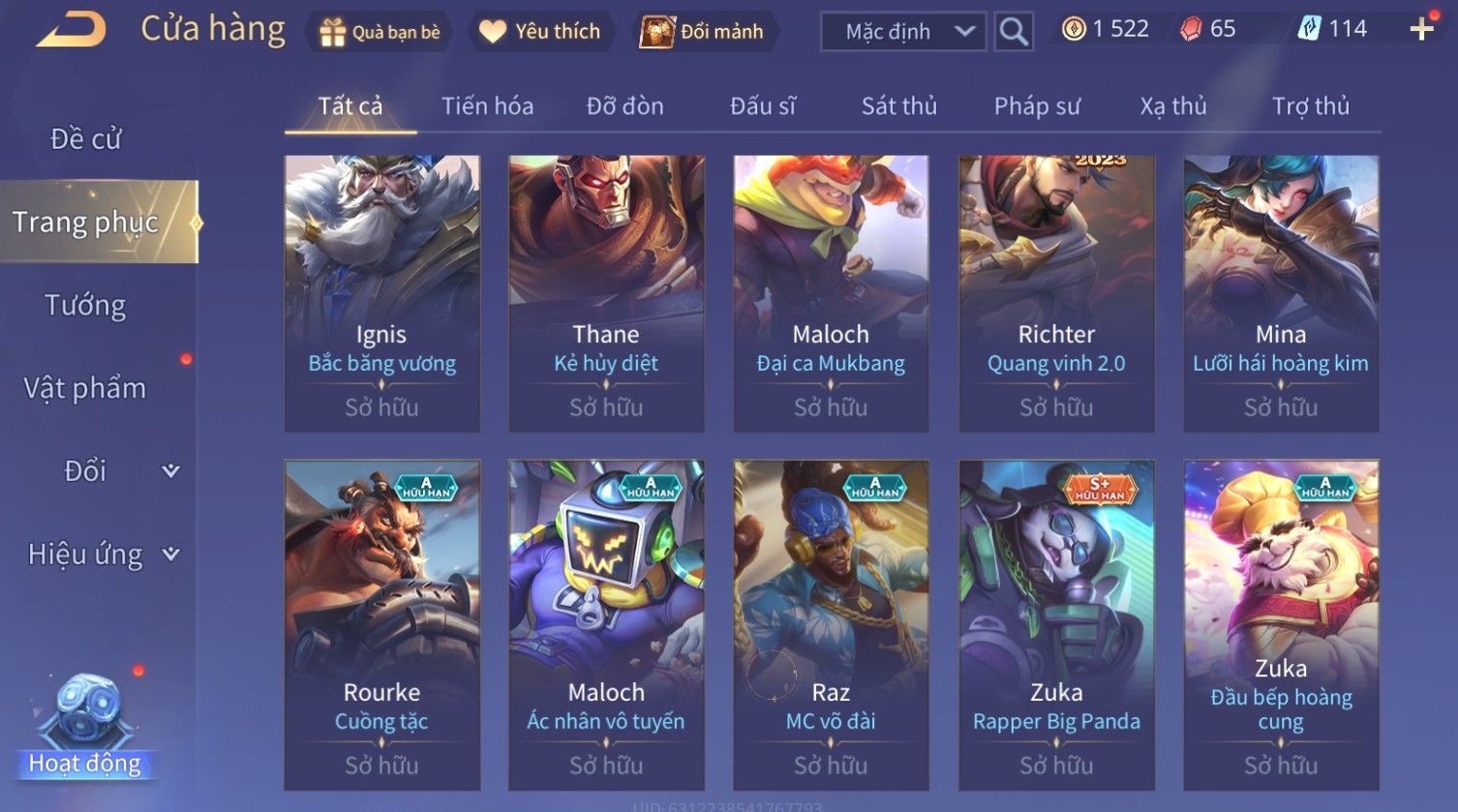
Task: Open Mina Lưỡi hái hoàng kim skin
Action: tap(1281, 294)
